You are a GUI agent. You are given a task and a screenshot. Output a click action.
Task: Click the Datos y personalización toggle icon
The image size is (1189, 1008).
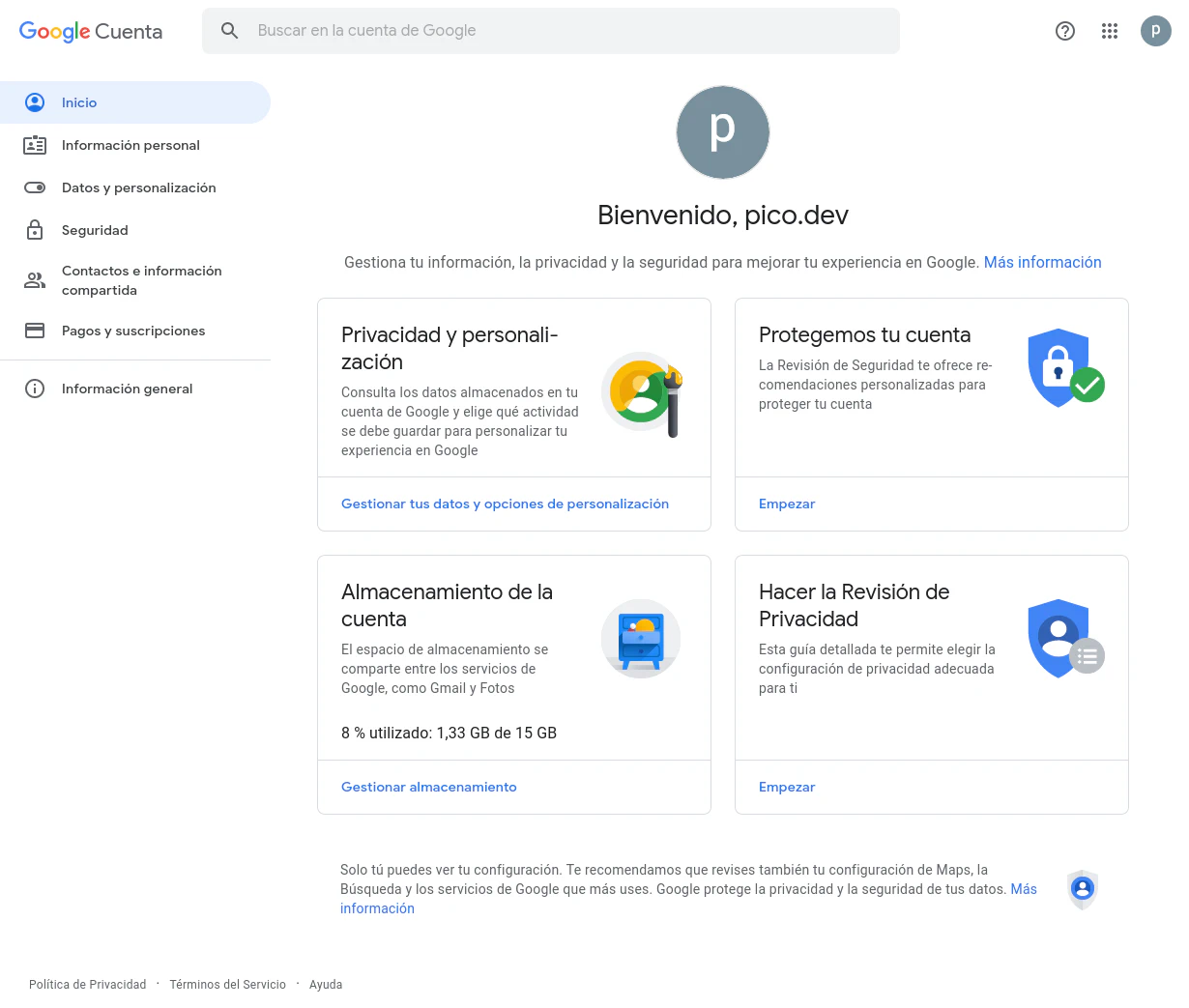35,187
